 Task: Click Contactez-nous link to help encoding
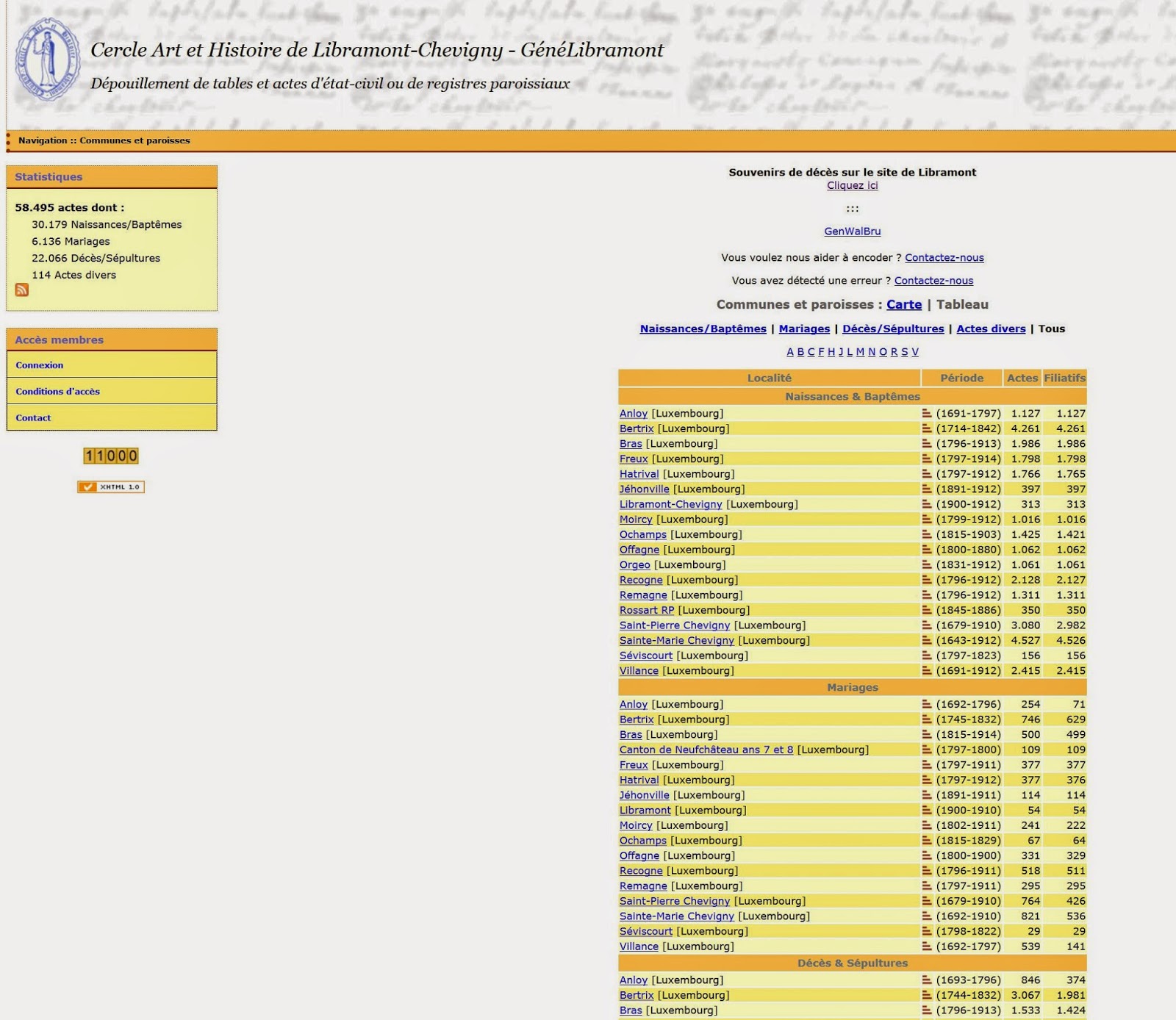(x=944, y=257)
